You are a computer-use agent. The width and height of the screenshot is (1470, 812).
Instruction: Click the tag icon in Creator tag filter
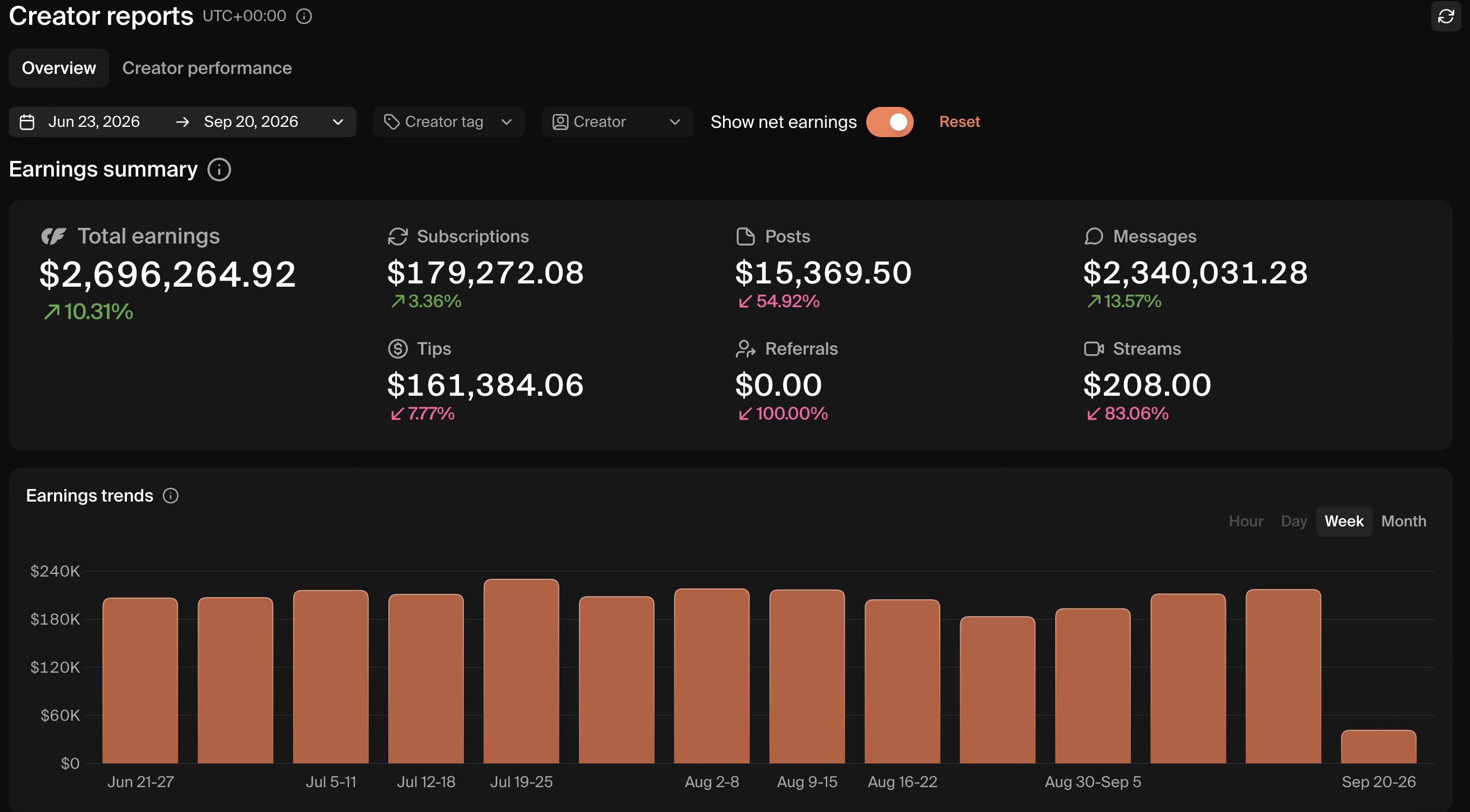click(x=392, y=122)
